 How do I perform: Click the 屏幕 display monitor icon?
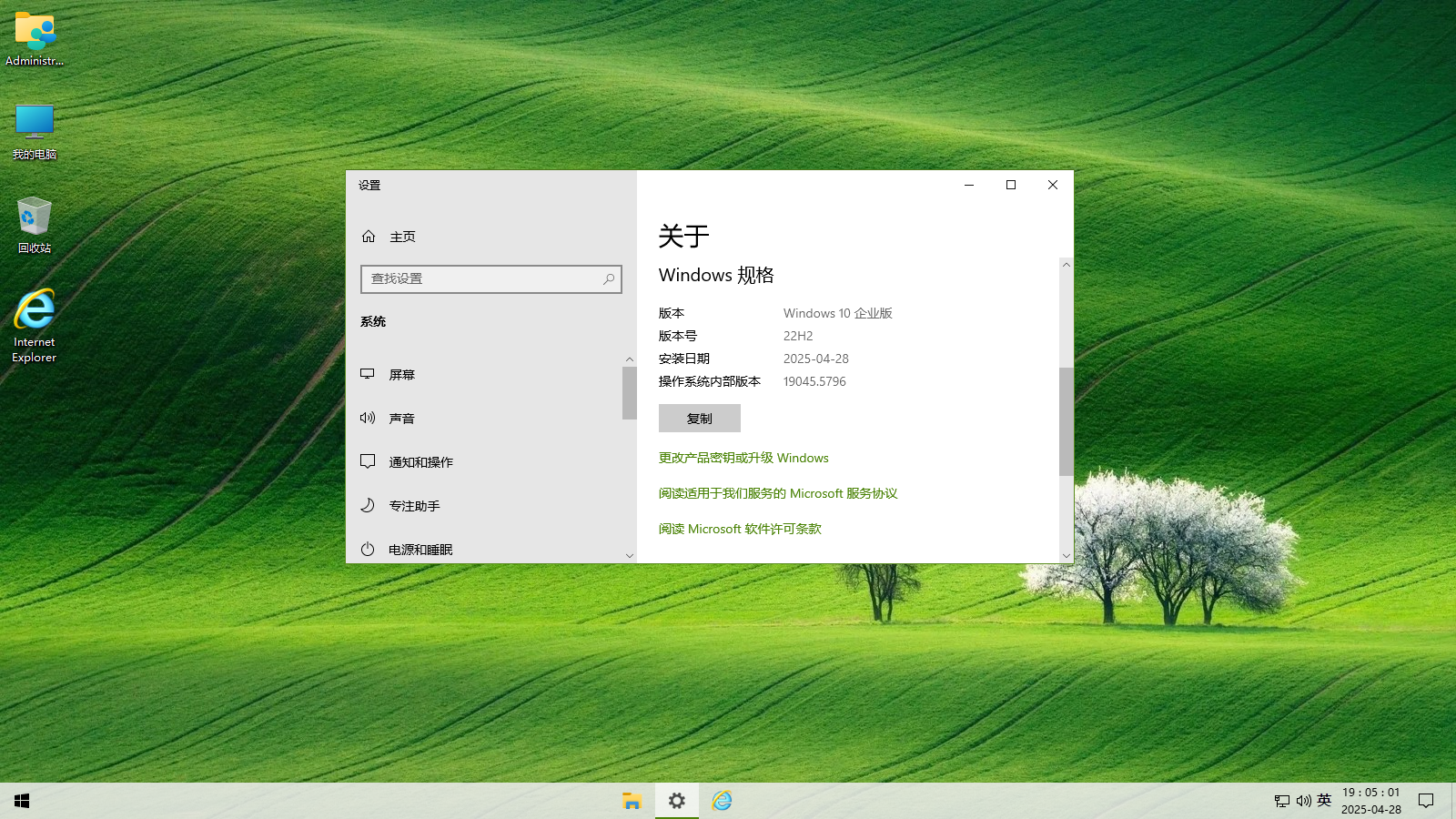point(368,374)
